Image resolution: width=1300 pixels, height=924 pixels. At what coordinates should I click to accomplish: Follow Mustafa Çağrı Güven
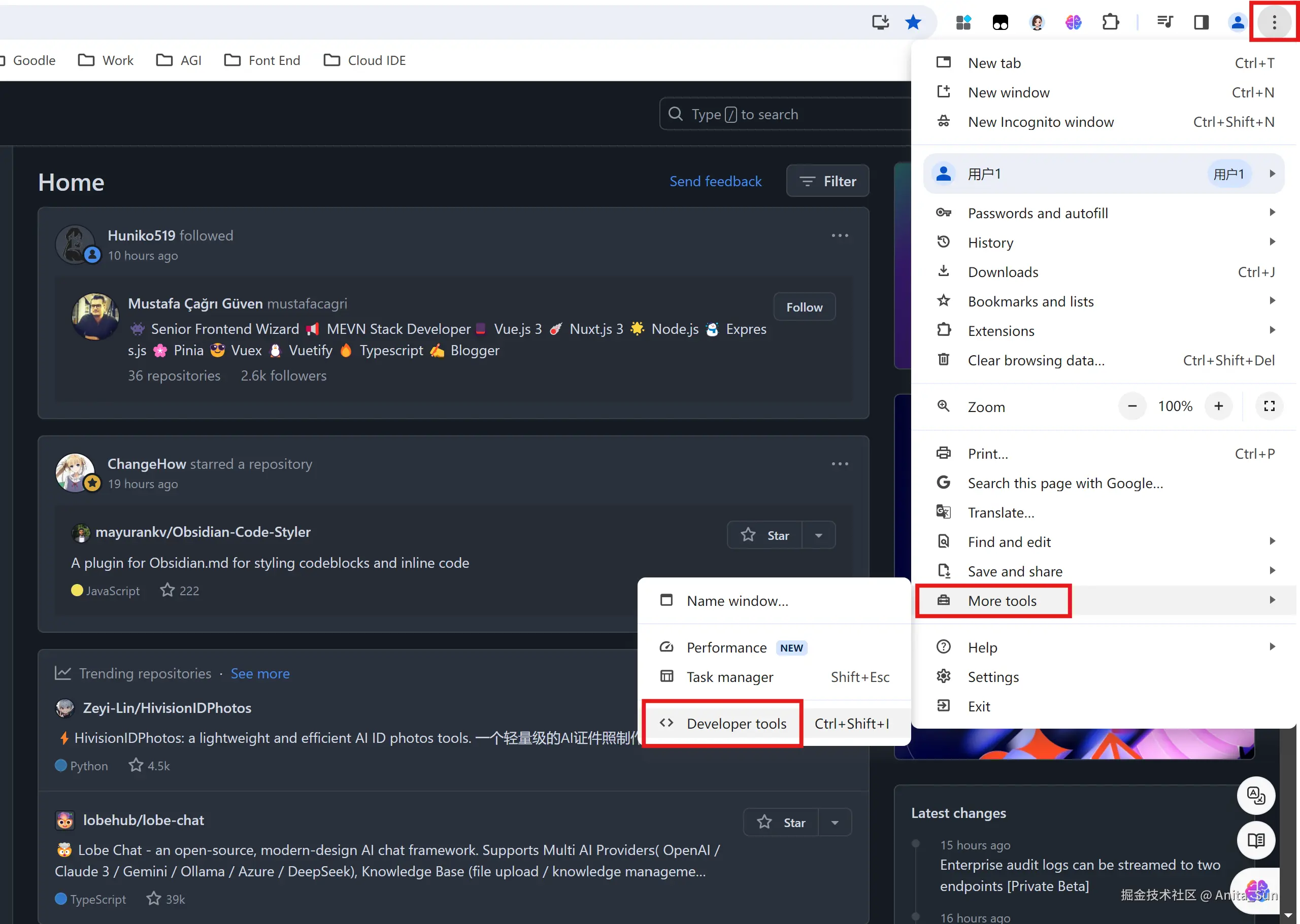[x=804, y=307]
